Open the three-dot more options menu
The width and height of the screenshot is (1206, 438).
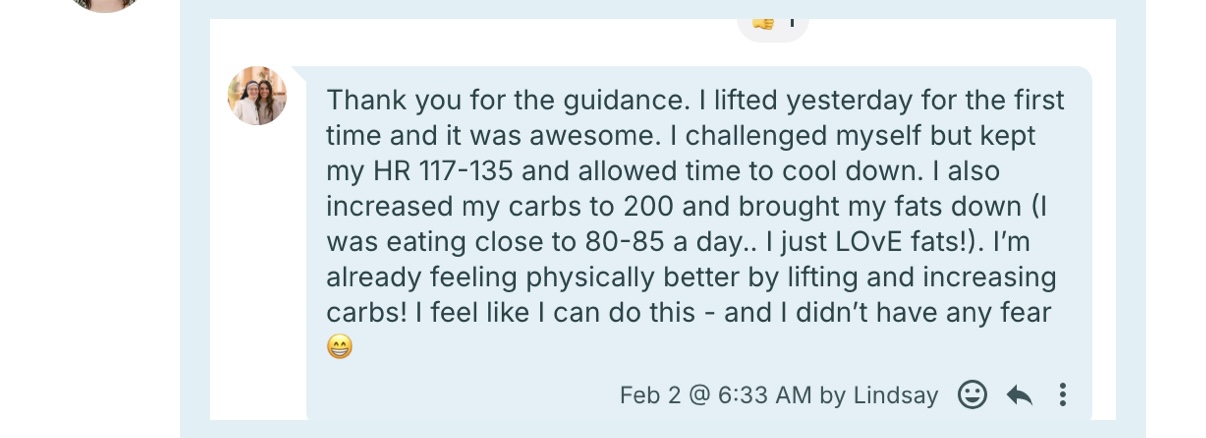[x=1062, y=395]
